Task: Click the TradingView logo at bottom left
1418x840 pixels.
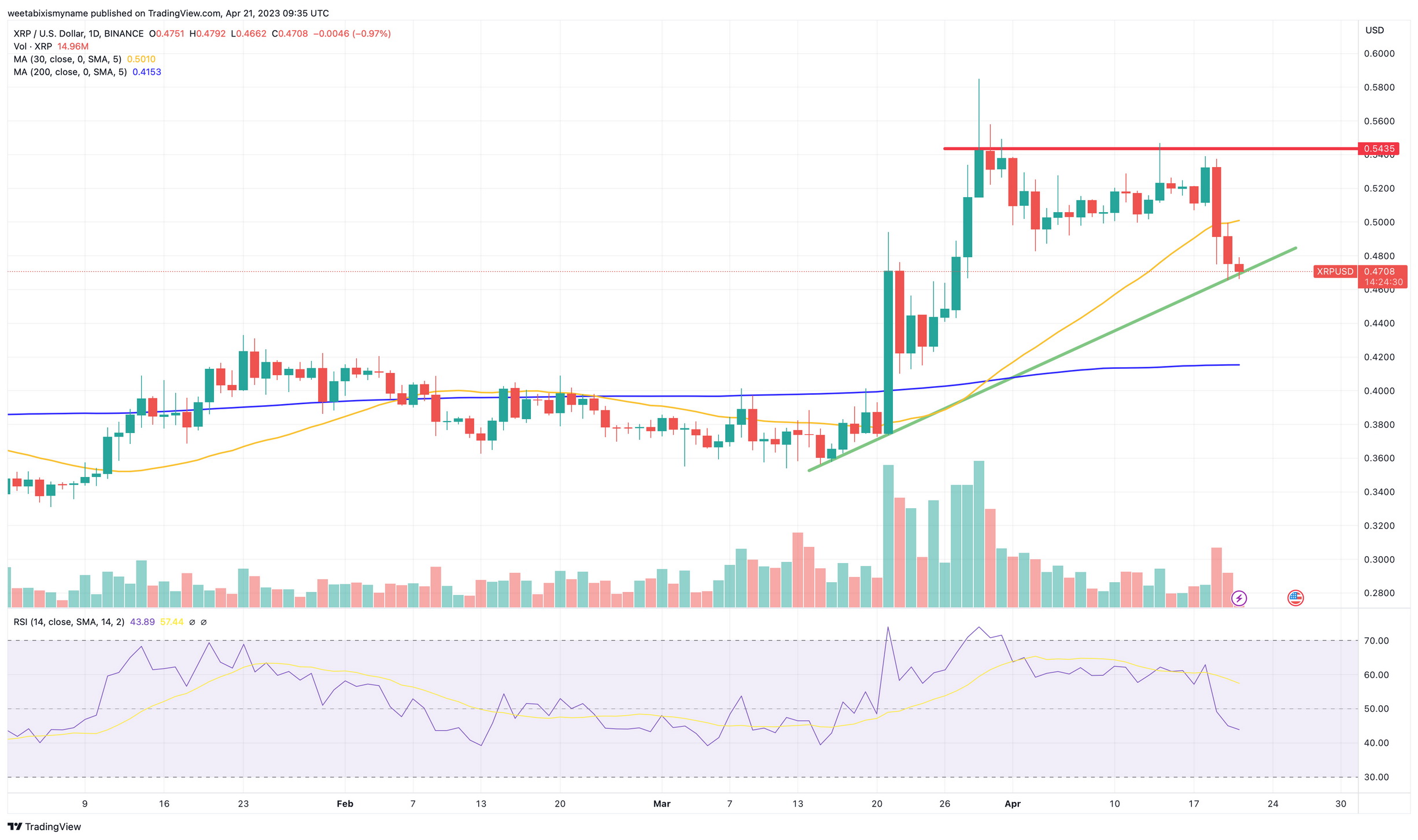Action: coord(44,827)
